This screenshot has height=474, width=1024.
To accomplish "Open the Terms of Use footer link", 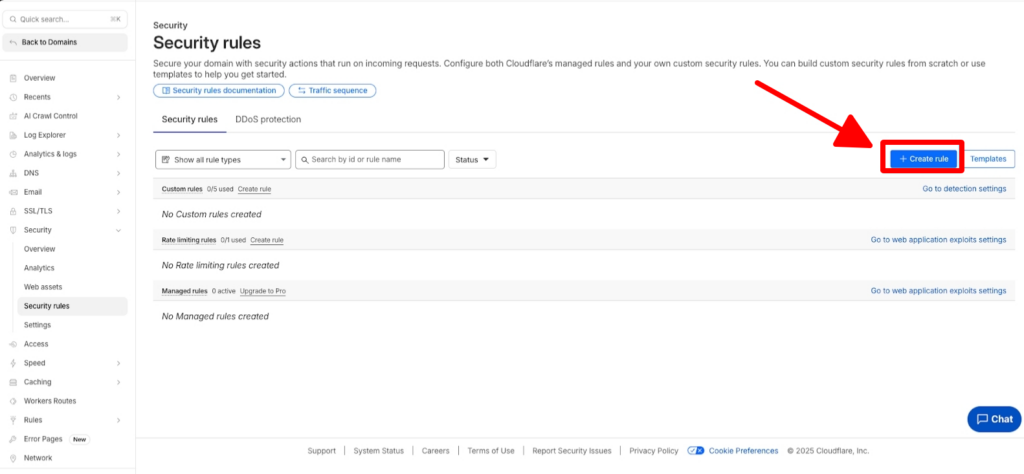I will tap(491, 450).
